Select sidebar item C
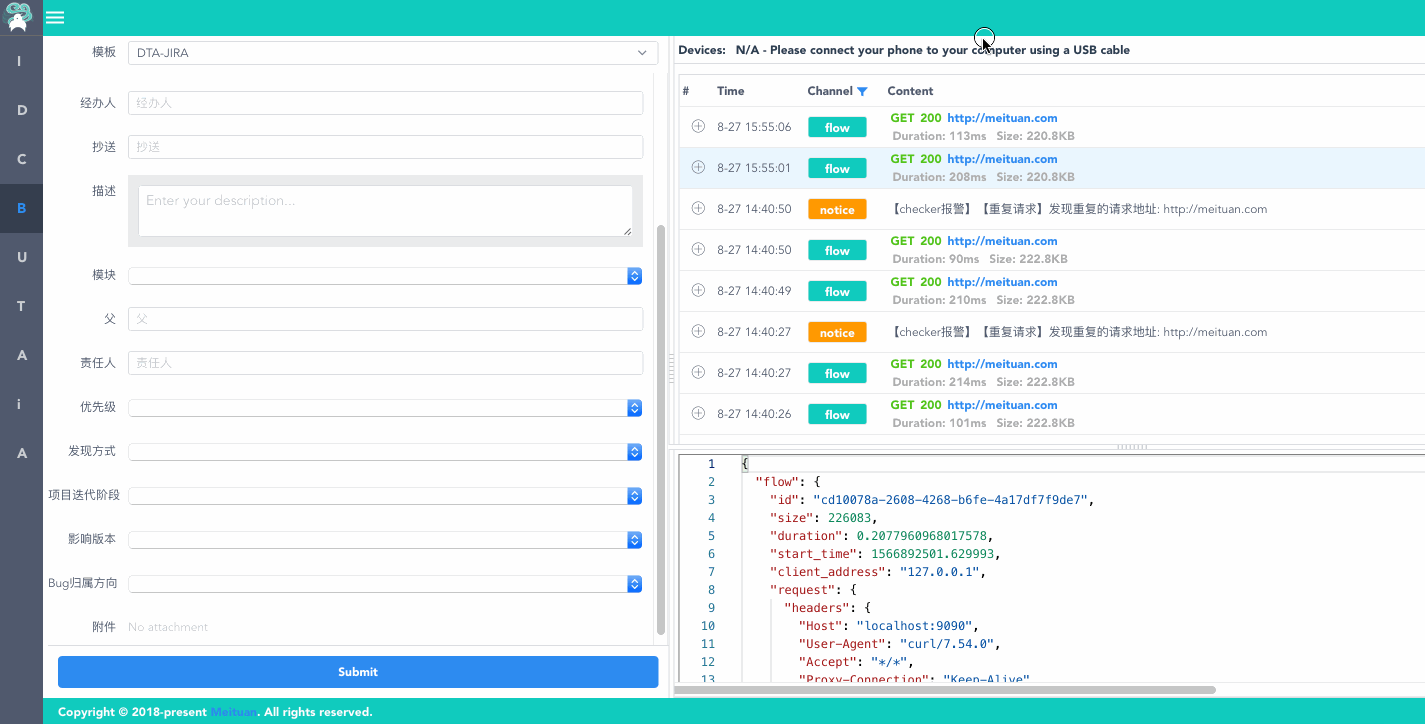The height and width of the screenshot is (724, 1425). coord(21,159)
